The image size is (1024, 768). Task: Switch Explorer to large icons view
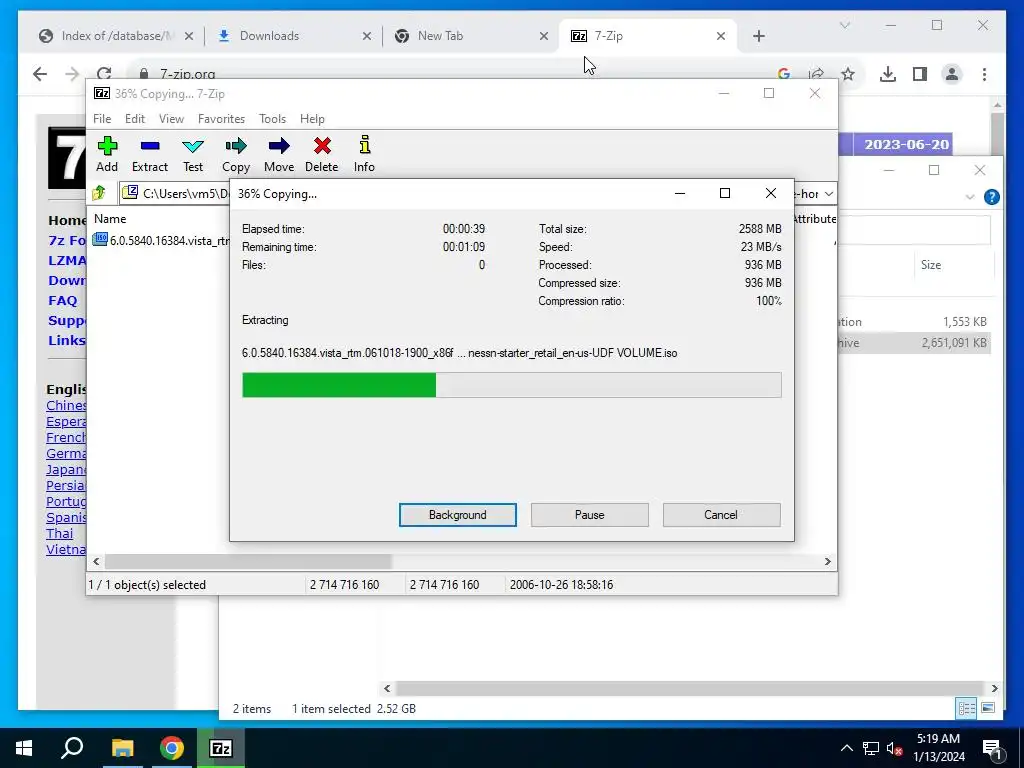pos(988,708)
